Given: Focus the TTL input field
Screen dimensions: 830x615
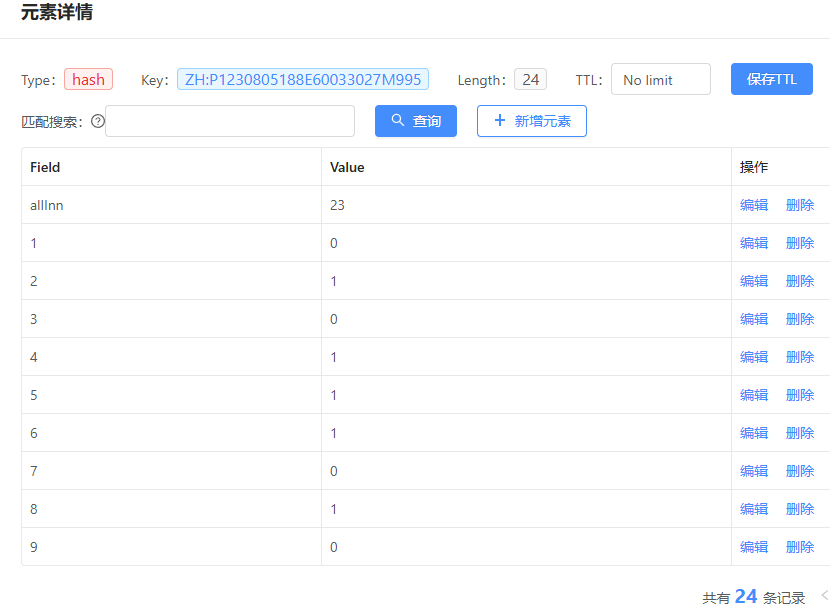Looking at the screenshot, I should tap(660, 80).
